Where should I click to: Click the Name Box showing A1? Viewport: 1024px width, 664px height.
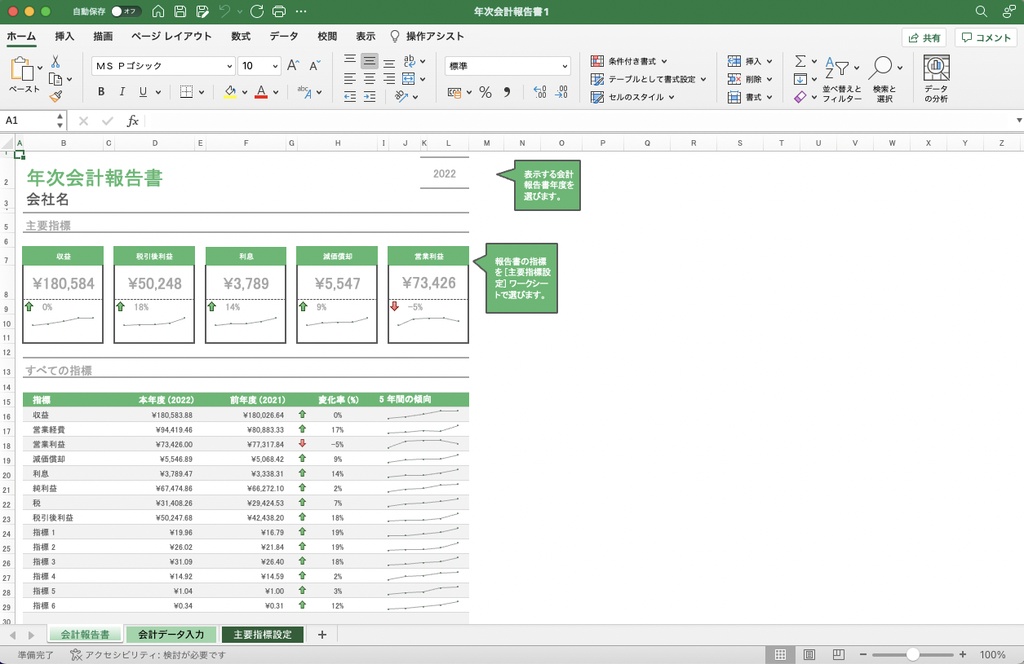pyautogui.click(x=31, y=121)
